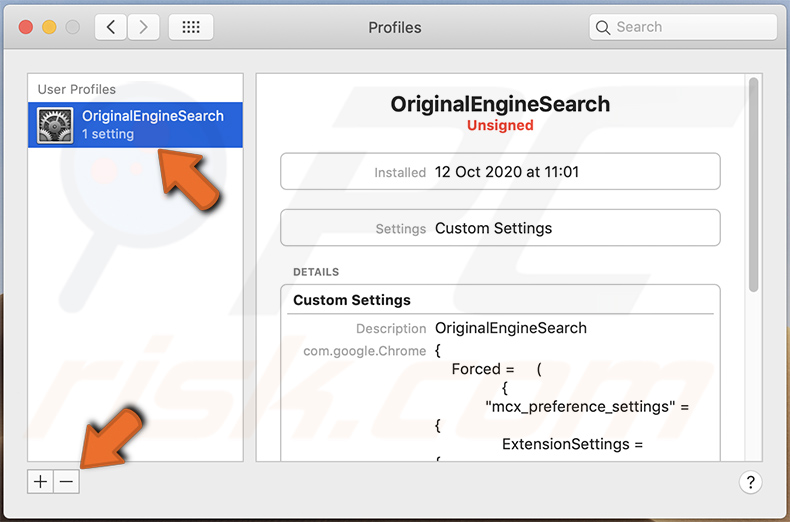Go back with the left chevron button
This screenshot has height=522, width=790.
[110, 27]
